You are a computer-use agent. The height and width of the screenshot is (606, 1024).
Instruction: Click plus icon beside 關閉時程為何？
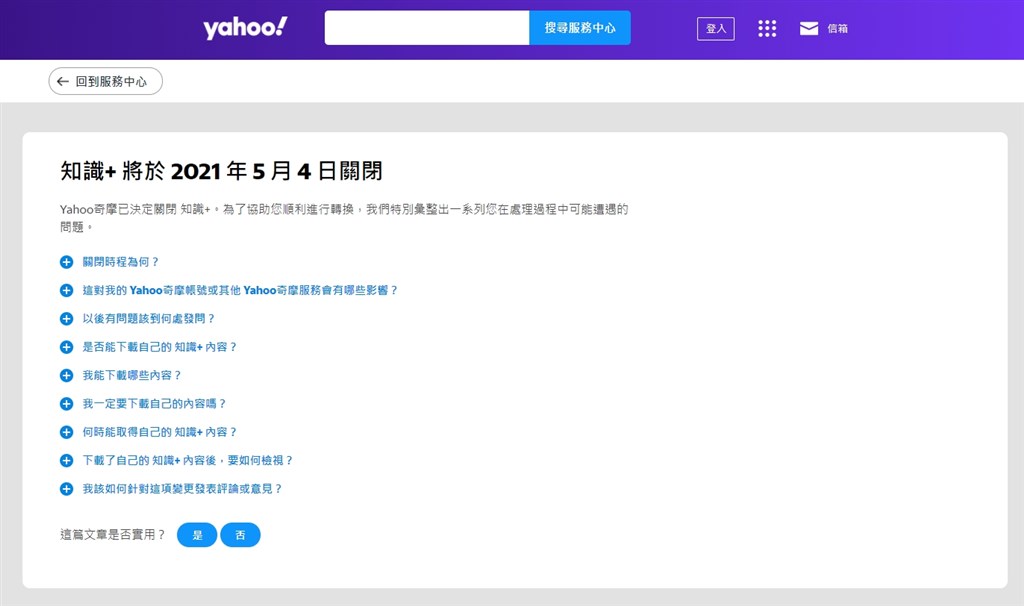[67, 262]
